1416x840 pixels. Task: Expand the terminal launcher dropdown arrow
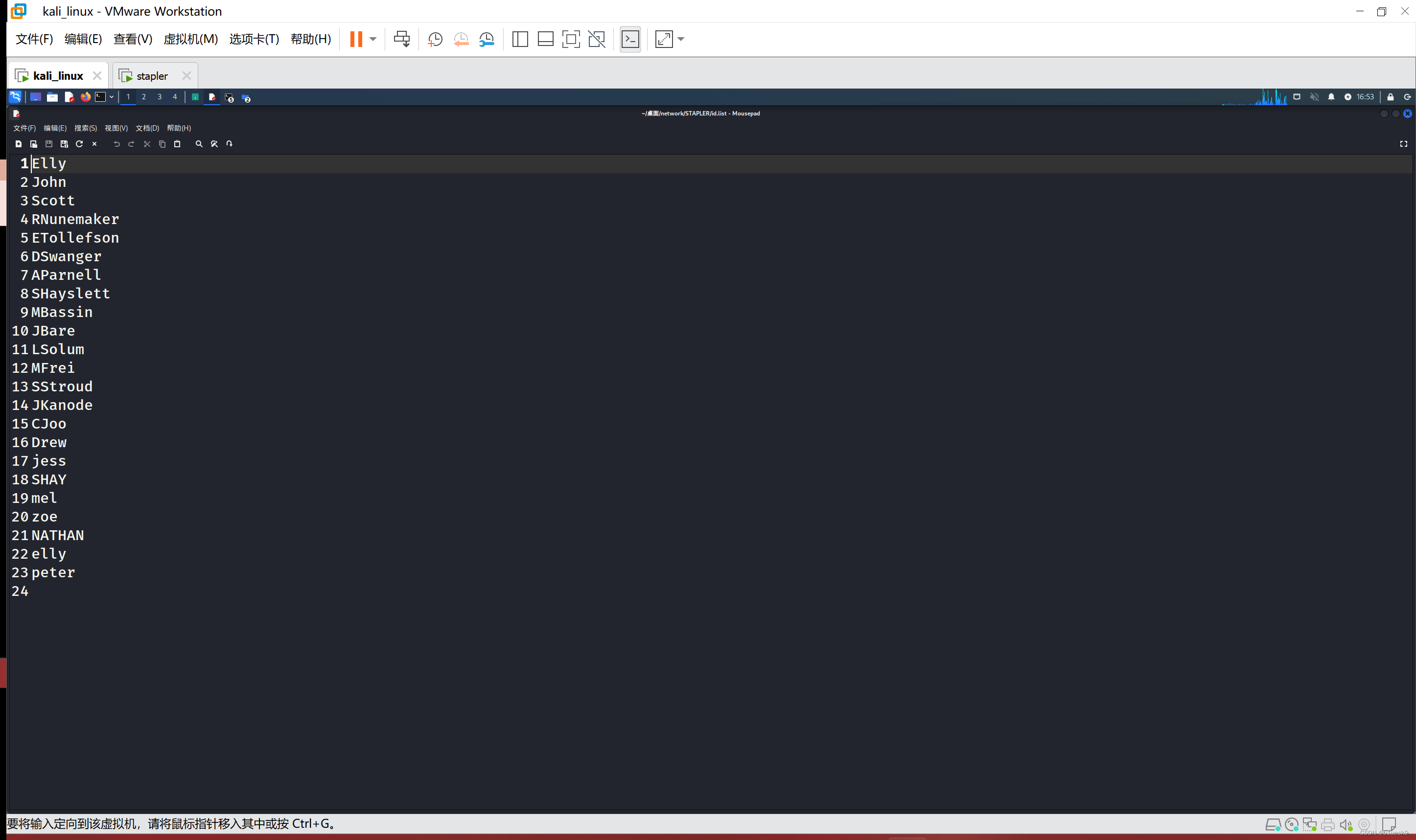(x=111, y=97)
